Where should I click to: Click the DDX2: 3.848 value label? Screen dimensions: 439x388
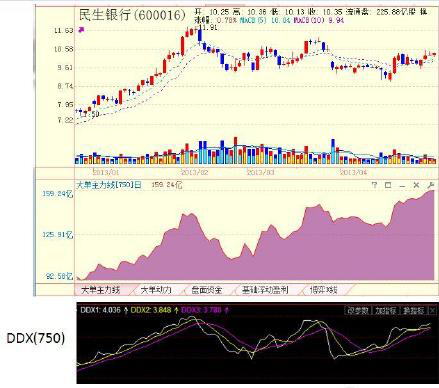pos(152,310)
